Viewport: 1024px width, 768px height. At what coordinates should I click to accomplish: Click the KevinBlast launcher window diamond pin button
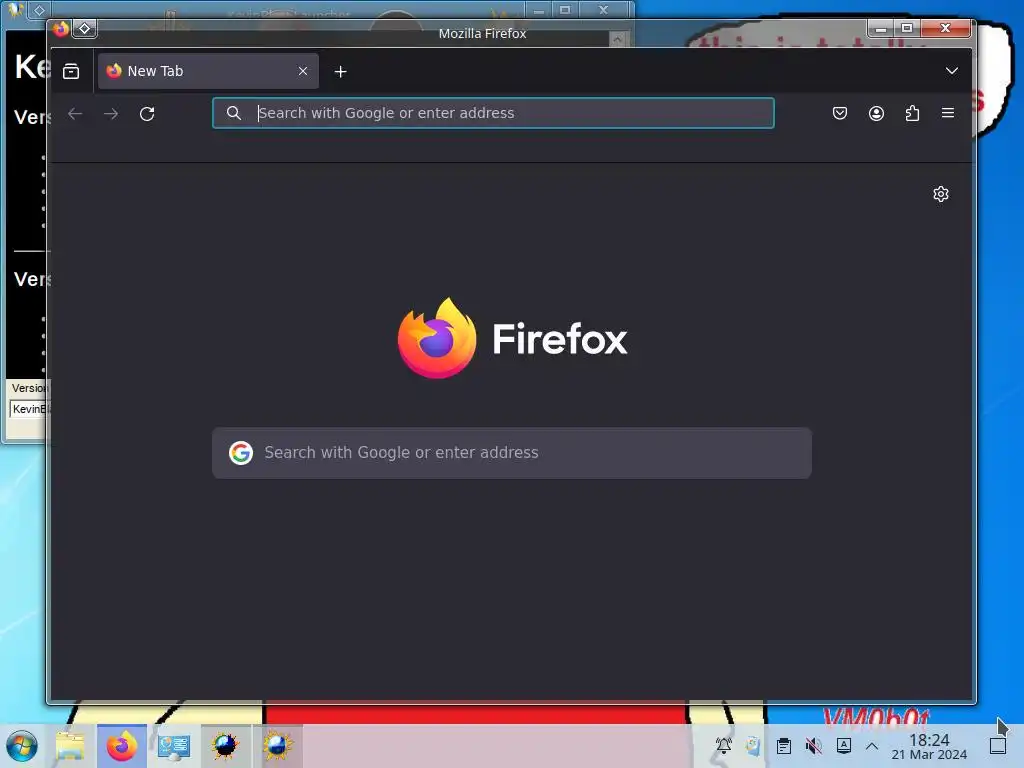39,10
